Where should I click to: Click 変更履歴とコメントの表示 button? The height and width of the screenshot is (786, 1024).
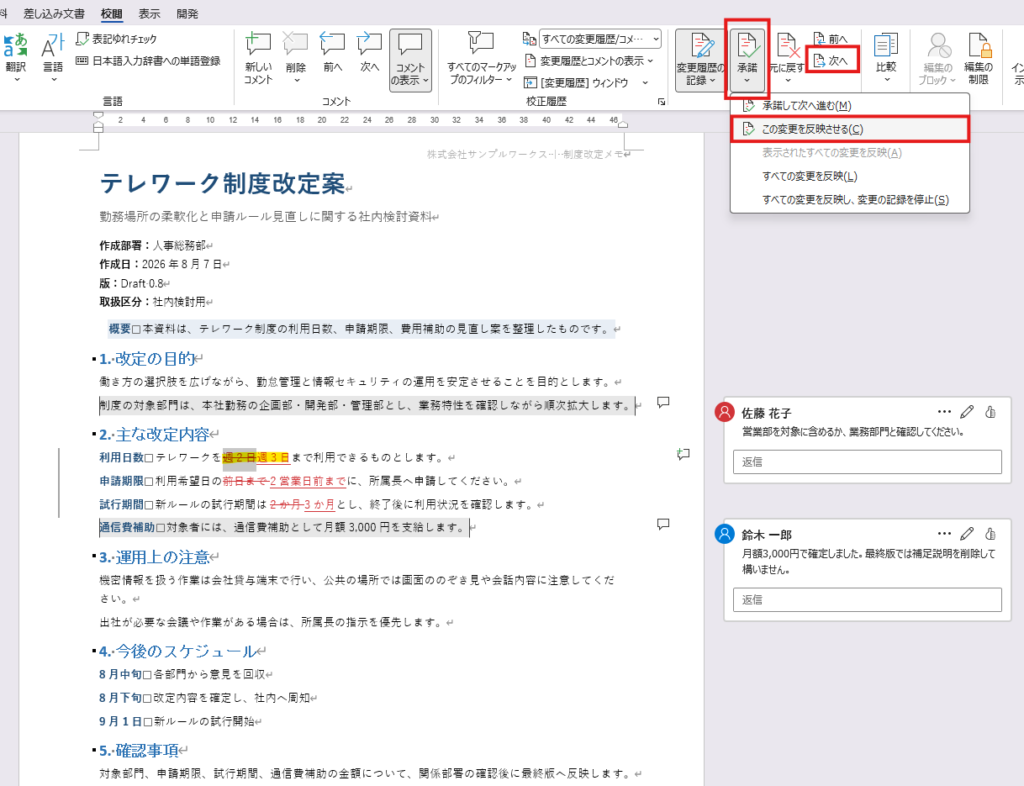(588, 61)
